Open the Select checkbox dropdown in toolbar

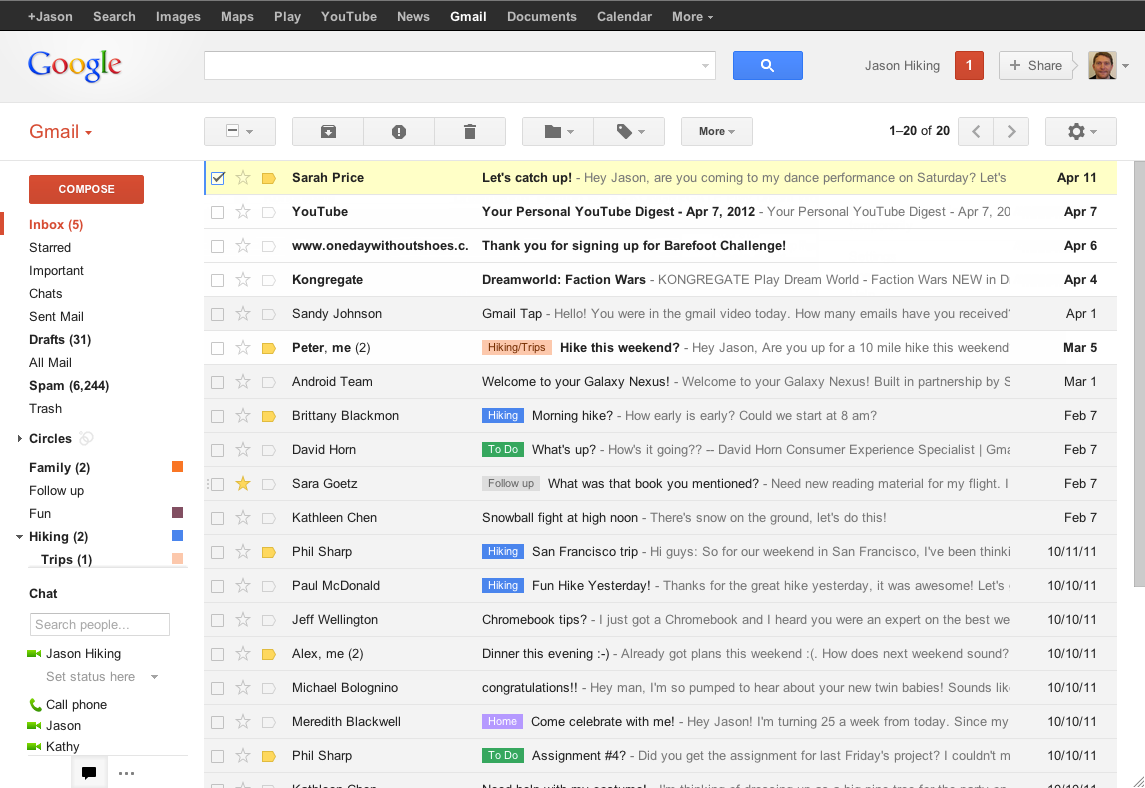tap(240, 131)
